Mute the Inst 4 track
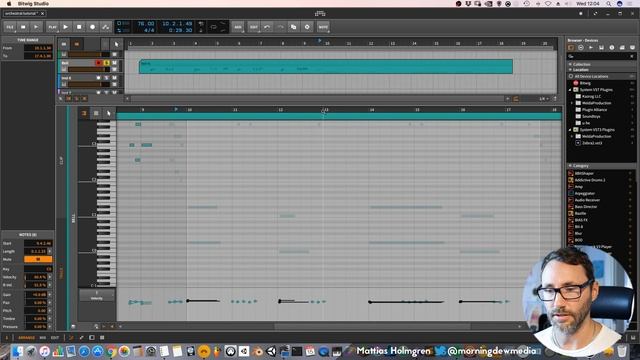The width and height of the screenshot is (640, 360). pyautogui.click(x=114, y=78)
